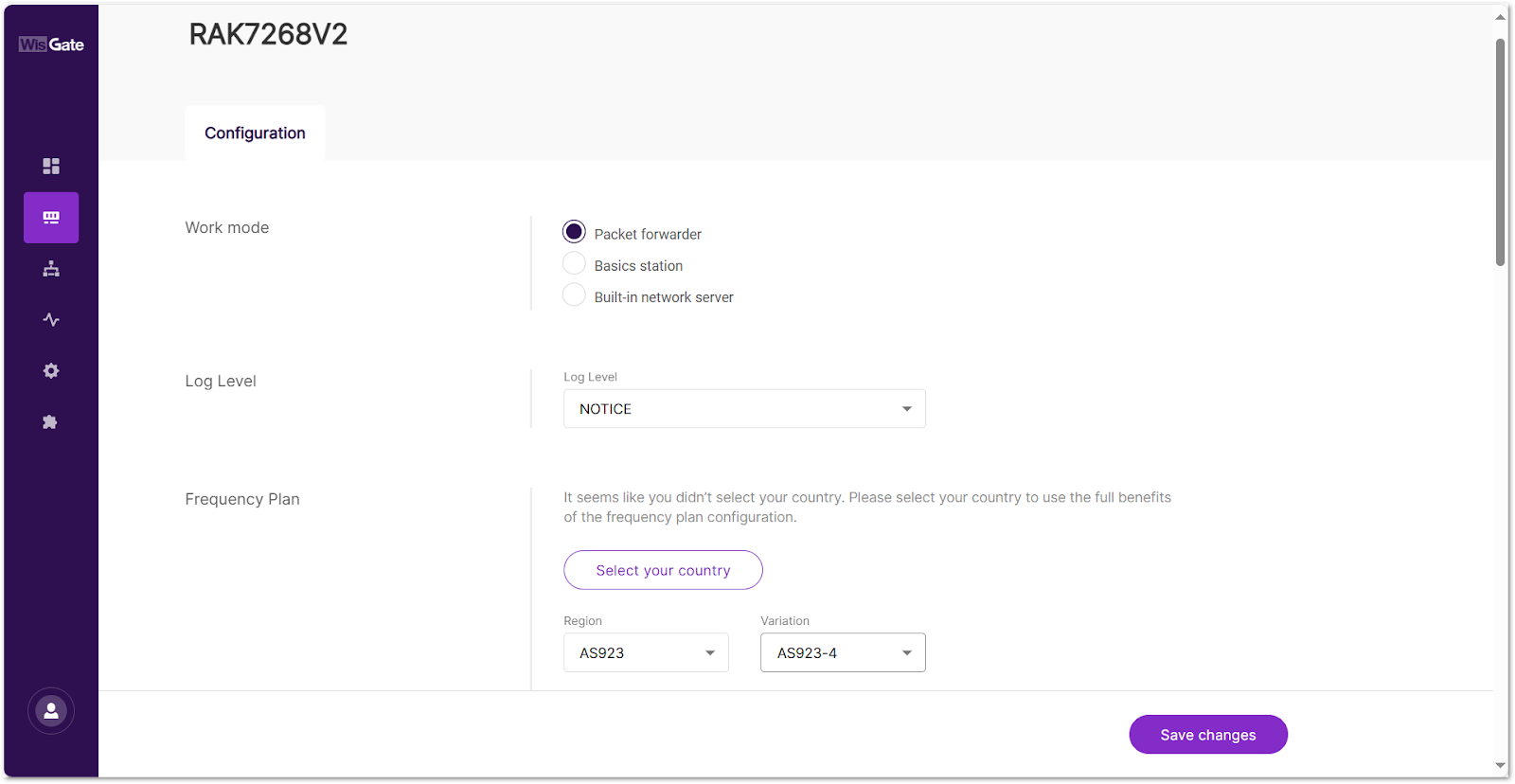The height and width of the screenshot is (784, 1515).
Task: Click the WisGate logo
Action: point(51,45)
